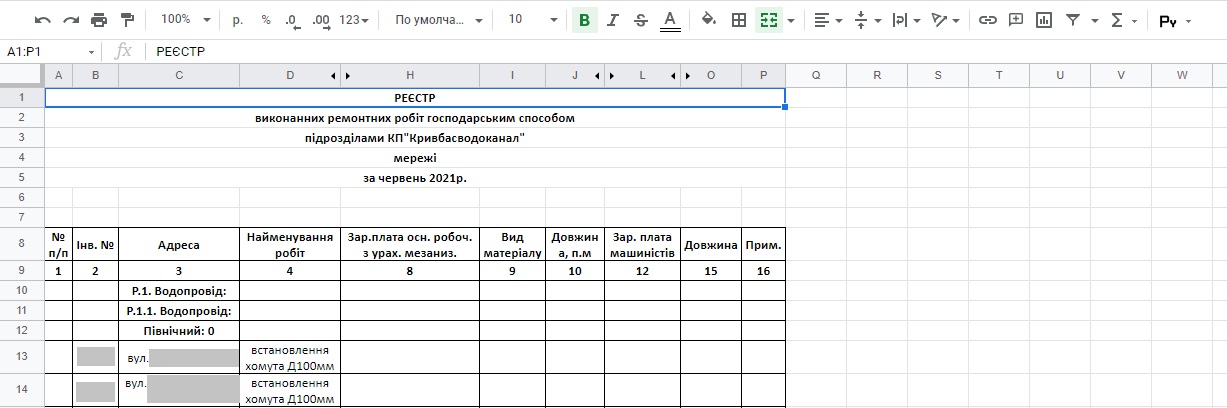
Task: Expand vertical align dropdown arrow
Action: 877,21
